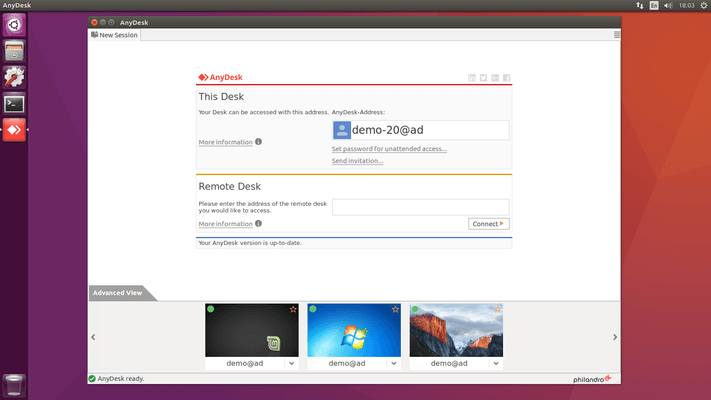Open the LinkedIn share icon
Image resolution: width=711 pixels, height=400 pixels.
tap(472, 78)
